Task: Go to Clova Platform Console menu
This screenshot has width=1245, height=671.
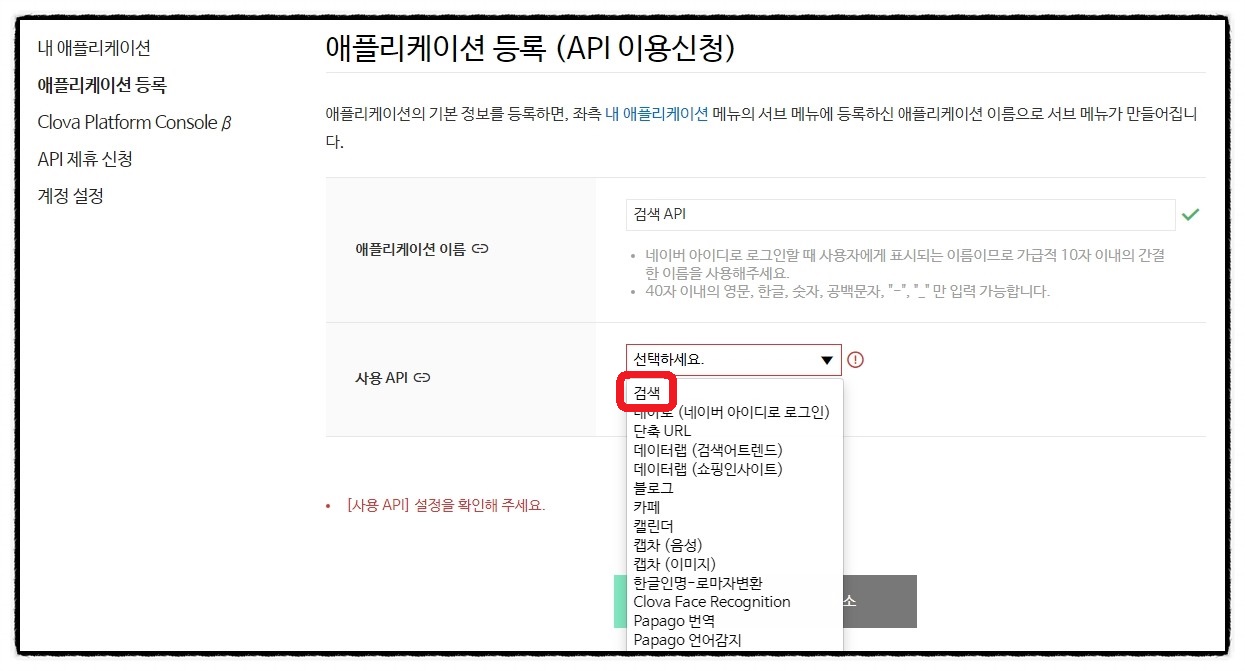Action: click(134, 122)
